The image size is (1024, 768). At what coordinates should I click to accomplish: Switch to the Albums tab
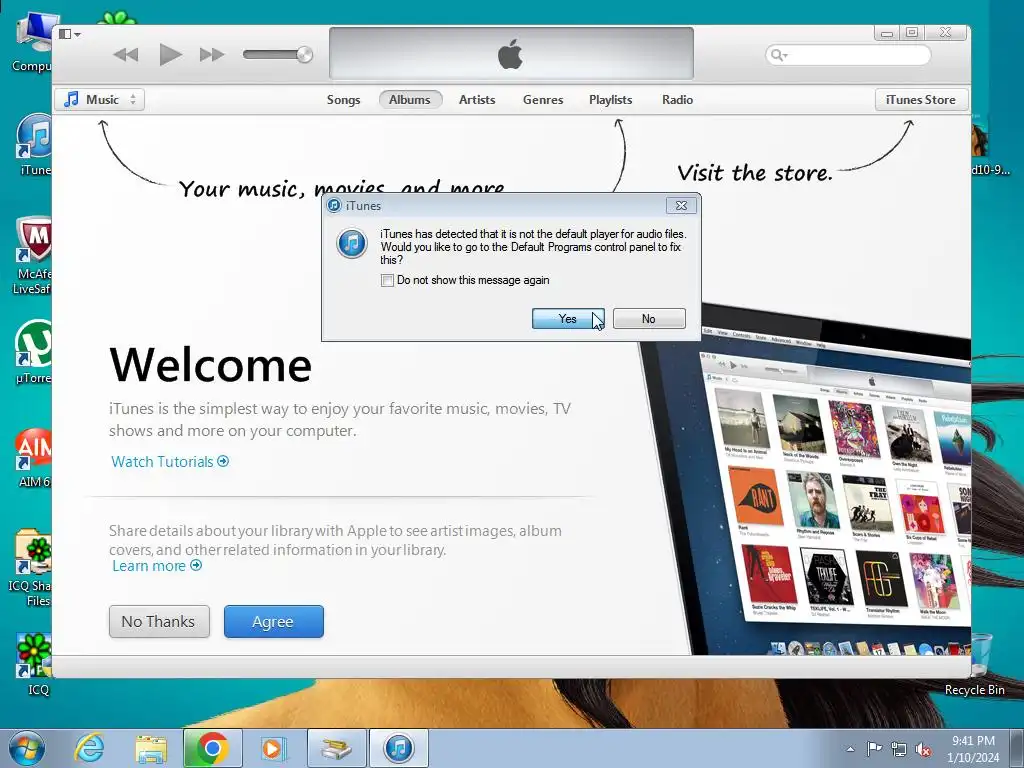click(x=410, y=100)
